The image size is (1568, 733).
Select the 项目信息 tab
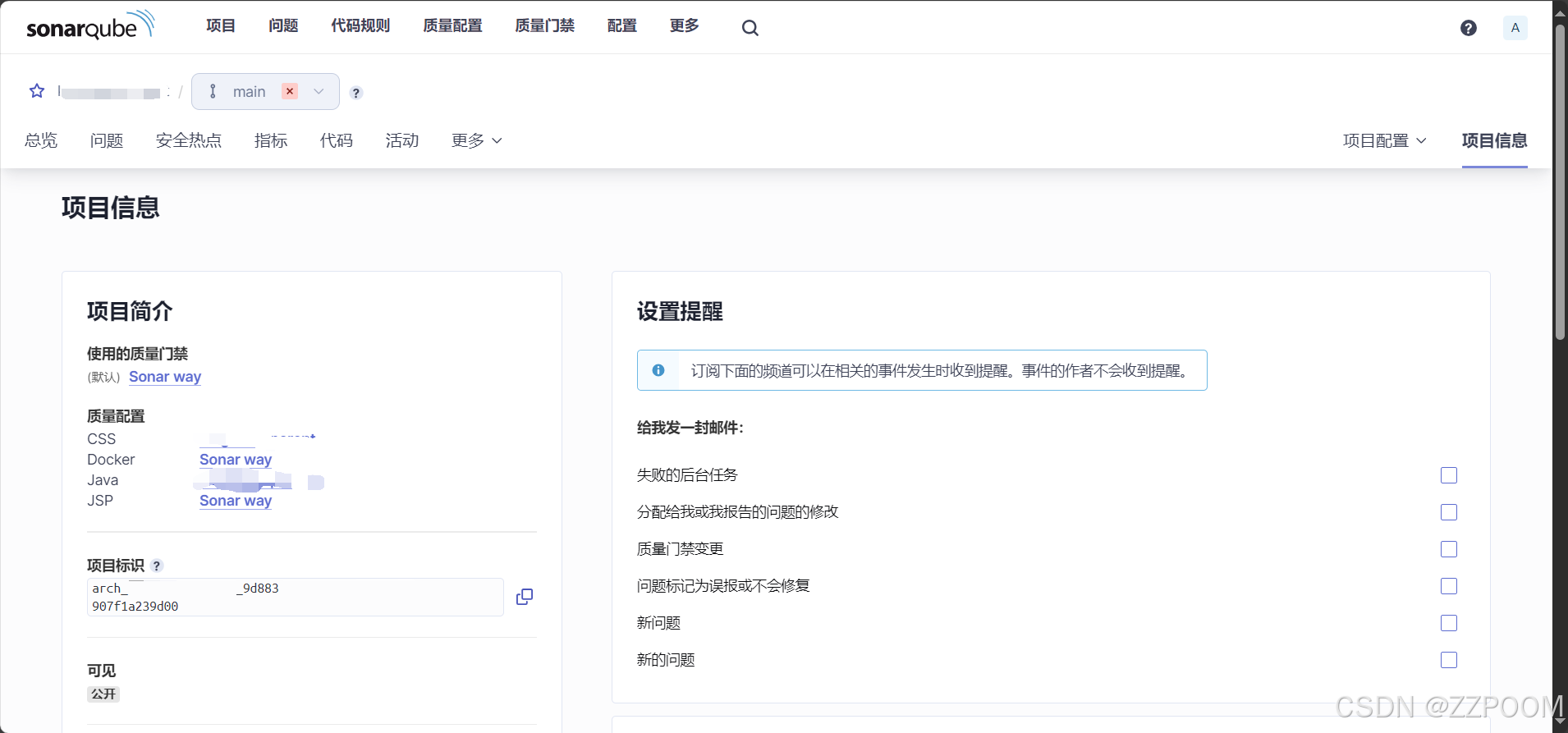tap(1494, 141)
